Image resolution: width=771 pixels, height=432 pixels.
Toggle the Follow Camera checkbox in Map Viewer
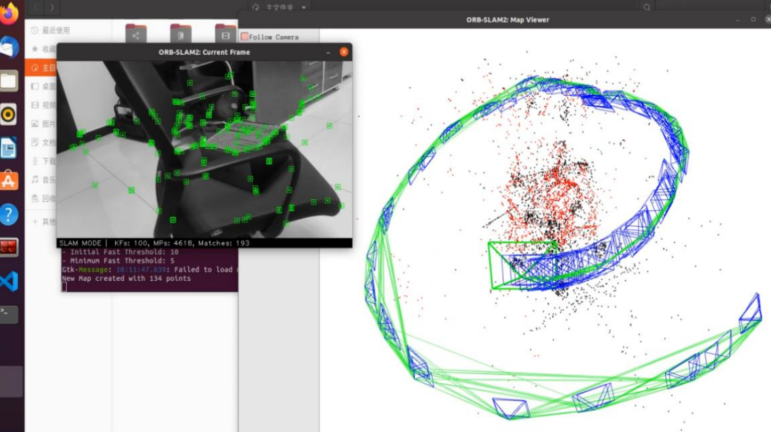pyautogui.click(x=244, y=37)
